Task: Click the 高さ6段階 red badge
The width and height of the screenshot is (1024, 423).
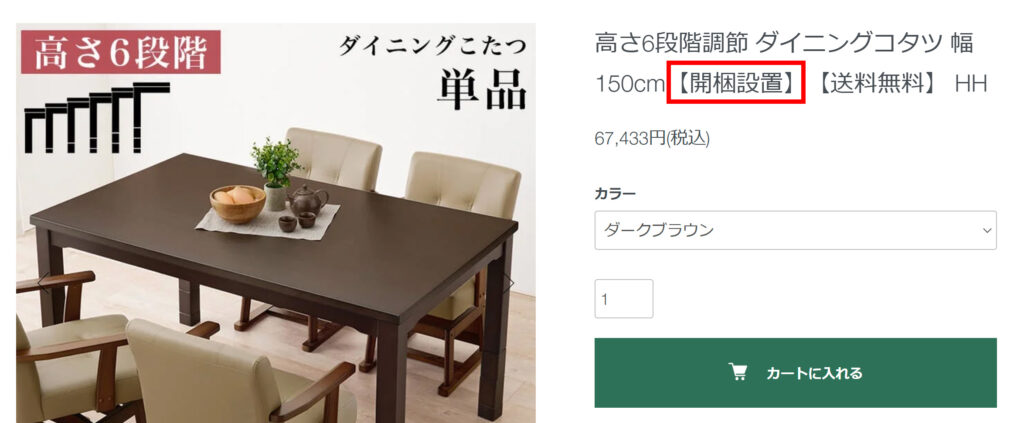Action: click(x=121, y=52)
